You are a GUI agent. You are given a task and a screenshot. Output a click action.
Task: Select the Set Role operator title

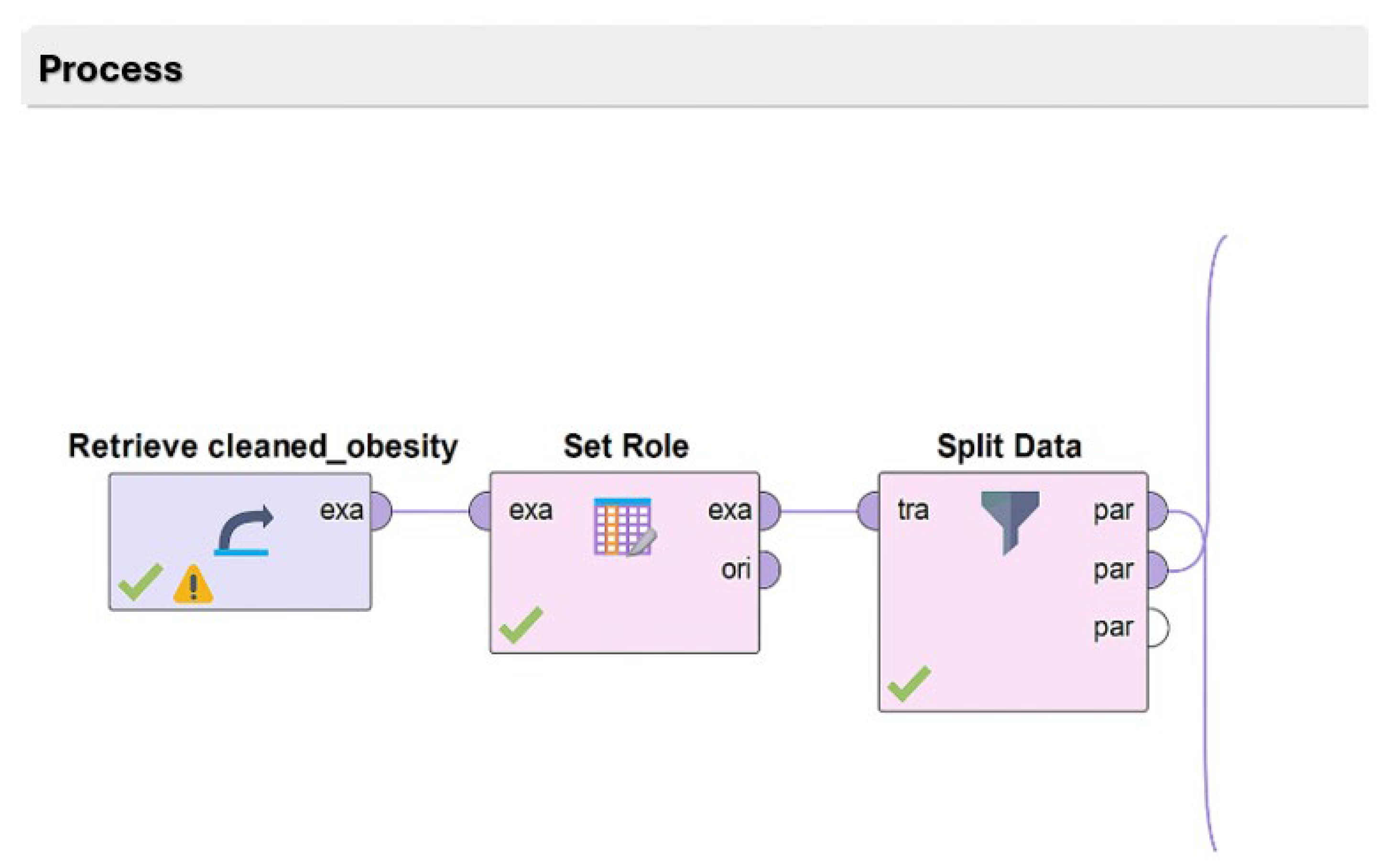coord(626,446)
